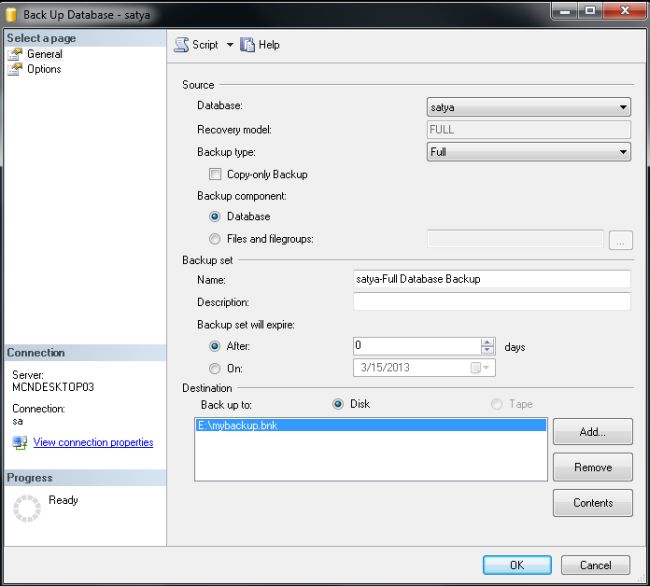This screenshot has width=650, height=586.
Task: Open the General page
Action: point(44,54)
